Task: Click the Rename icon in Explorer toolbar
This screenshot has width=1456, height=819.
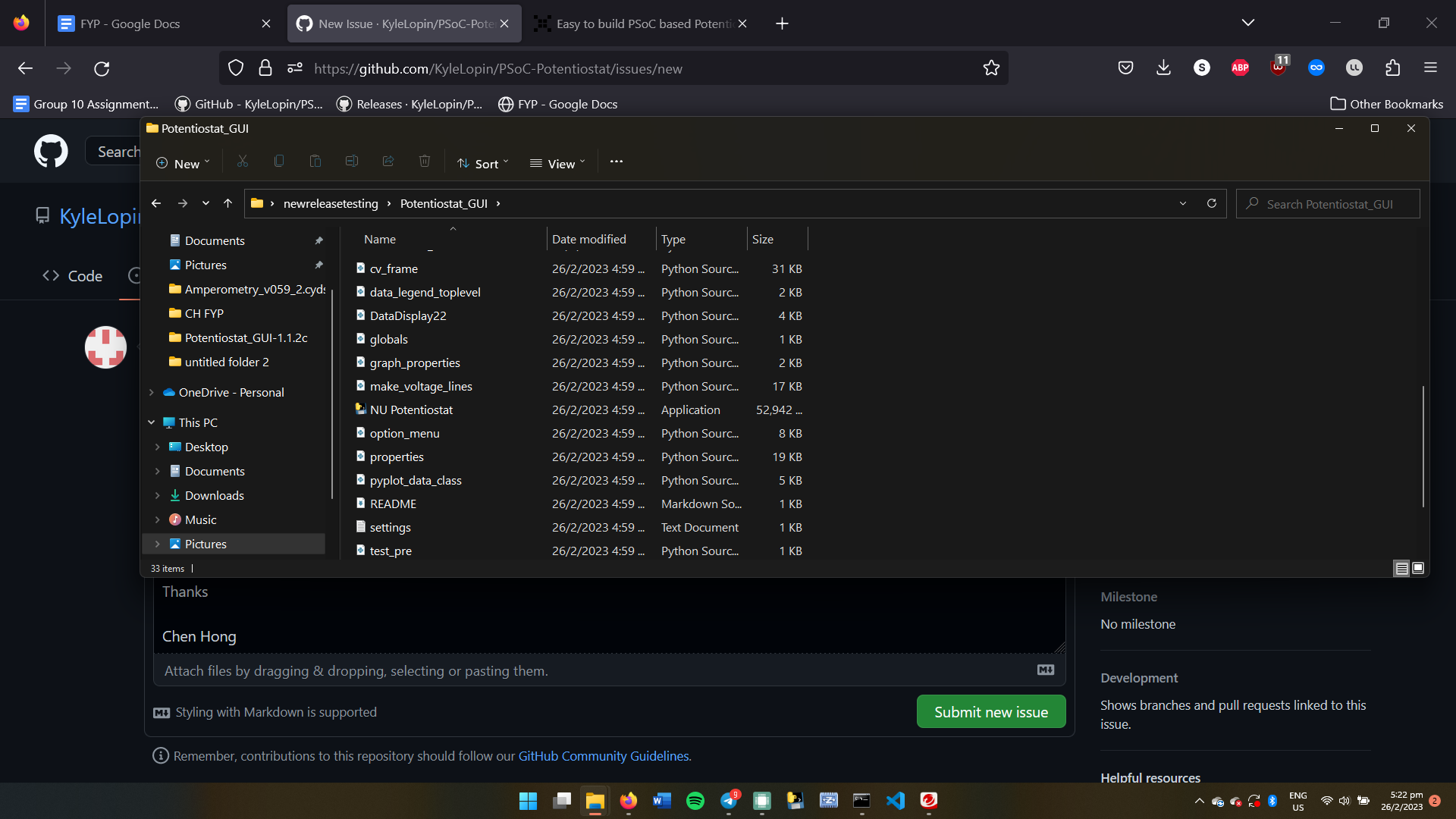Action: click(x=352, y=162)
